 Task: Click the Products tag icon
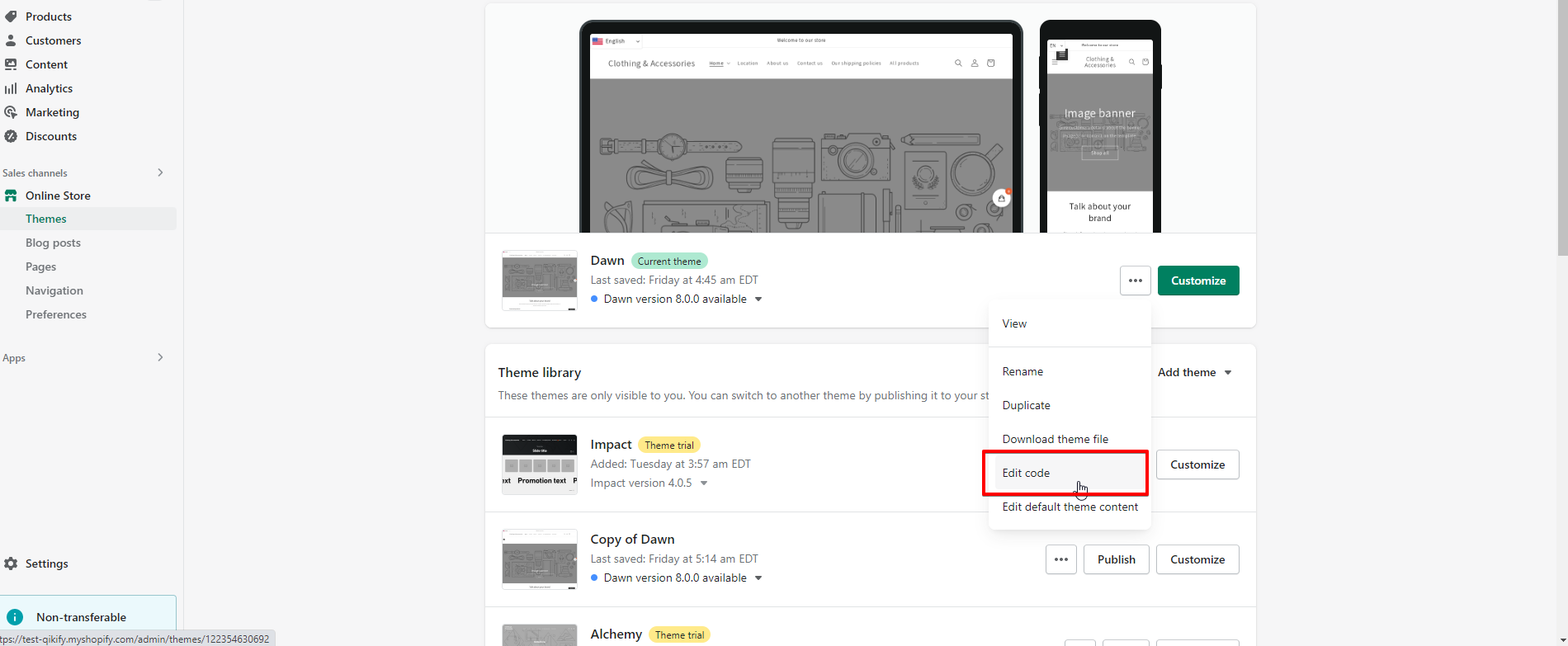pyautogui.click(x=11, y=17)
